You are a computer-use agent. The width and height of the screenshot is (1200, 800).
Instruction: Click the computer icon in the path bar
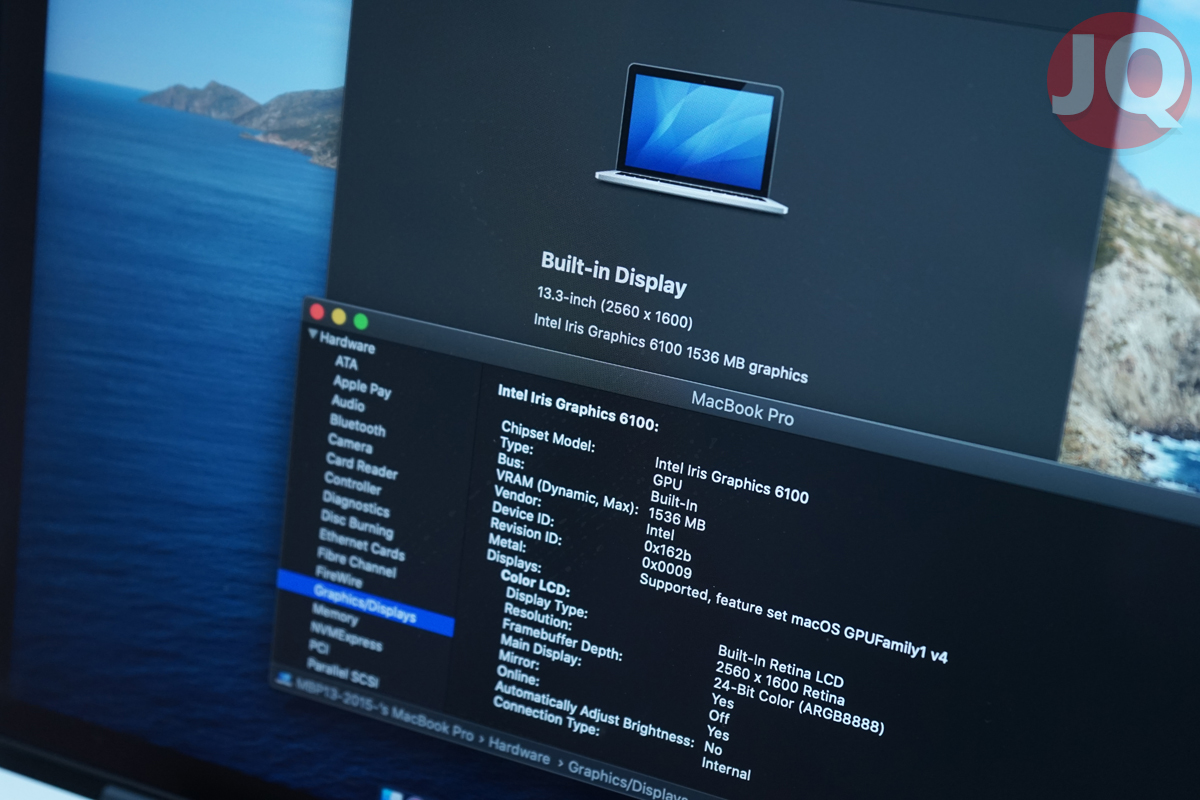click(x=283, y=680)
